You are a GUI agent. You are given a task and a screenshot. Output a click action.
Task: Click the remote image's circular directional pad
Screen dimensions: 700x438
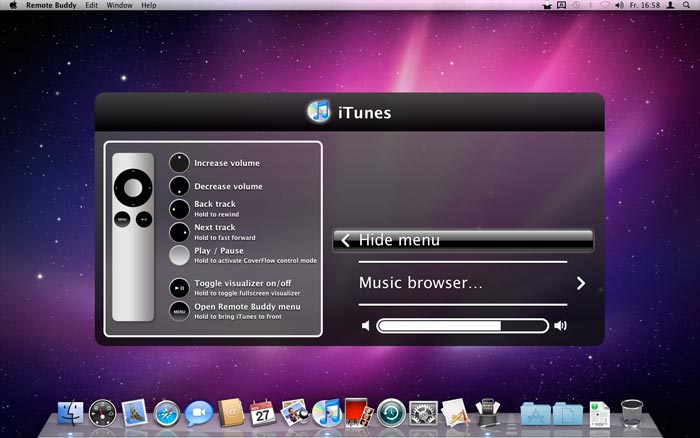(133, 188)
